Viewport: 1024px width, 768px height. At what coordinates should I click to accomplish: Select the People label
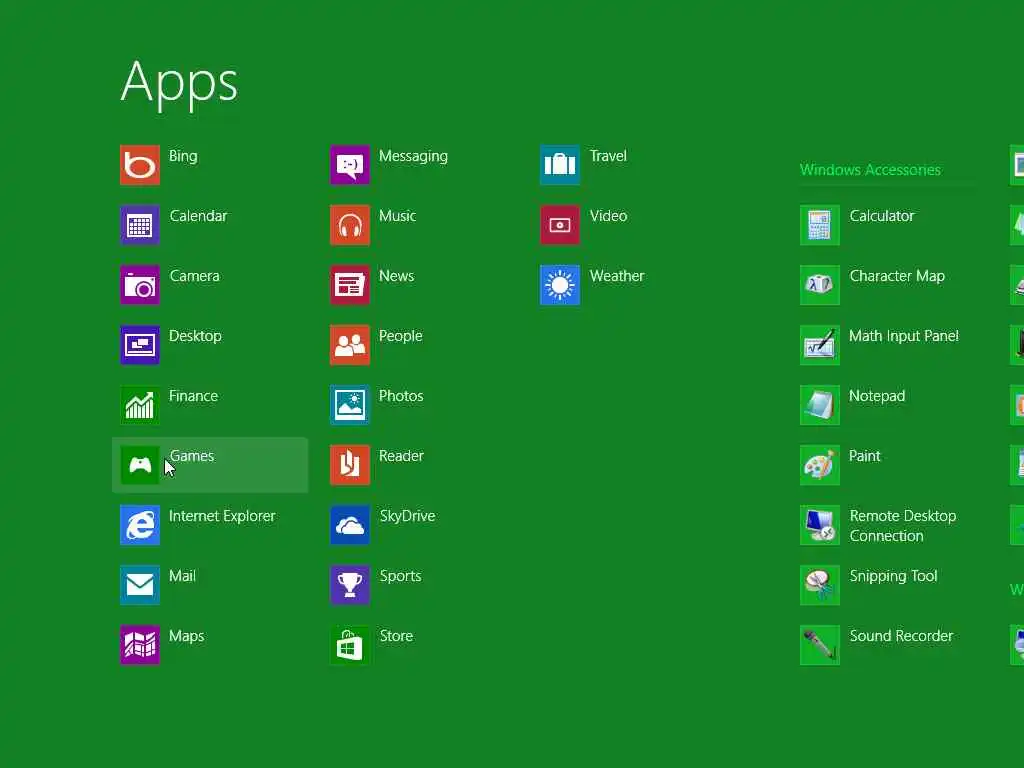coord(401,336)
